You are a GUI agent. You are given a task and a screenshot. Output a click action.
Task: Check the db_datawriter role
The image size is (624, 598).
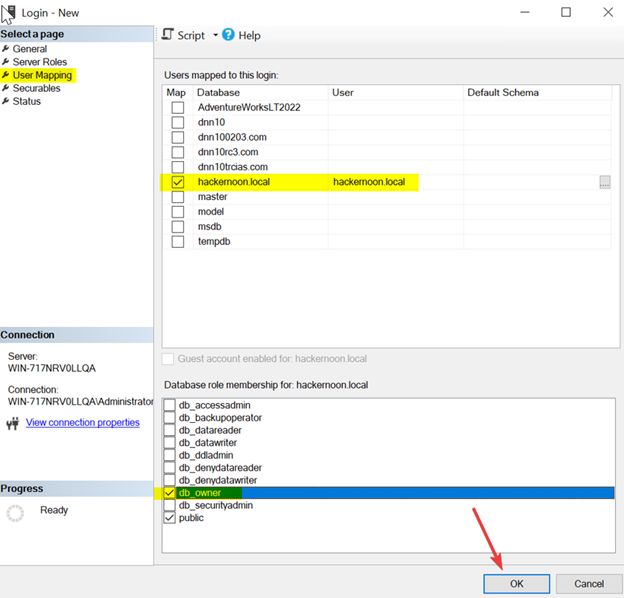point(170,442)
